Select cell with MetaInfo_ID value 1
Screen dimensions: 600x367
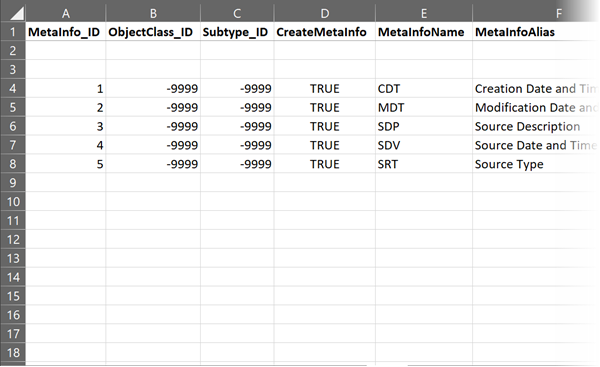66,88
